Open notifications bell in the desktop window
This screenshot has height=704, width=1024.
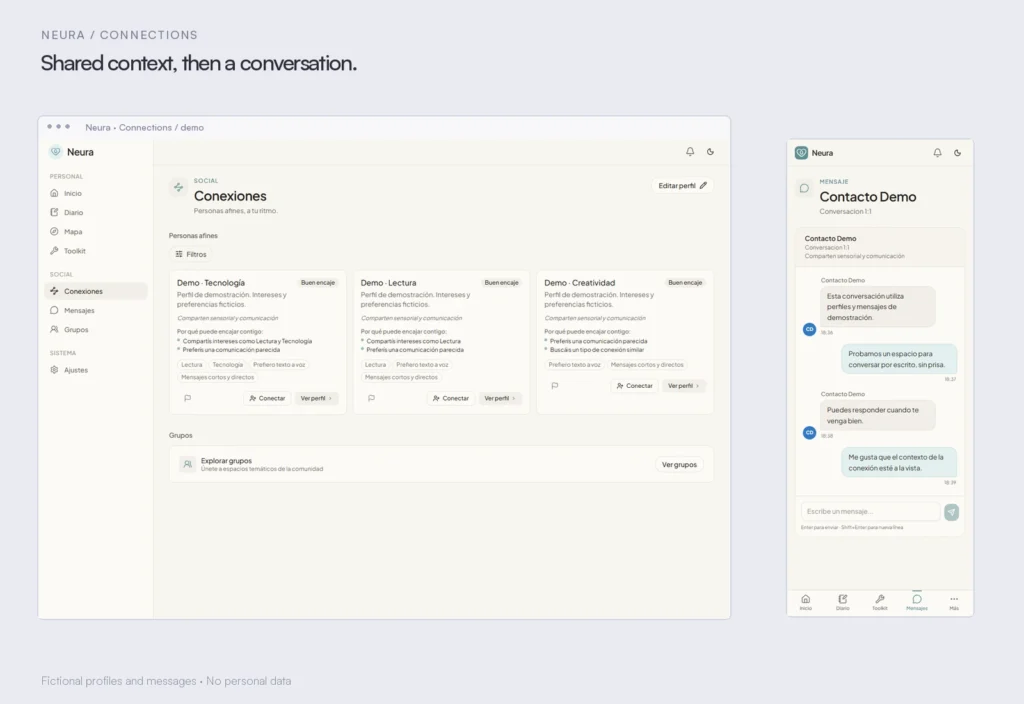click(x=690, y=152)
